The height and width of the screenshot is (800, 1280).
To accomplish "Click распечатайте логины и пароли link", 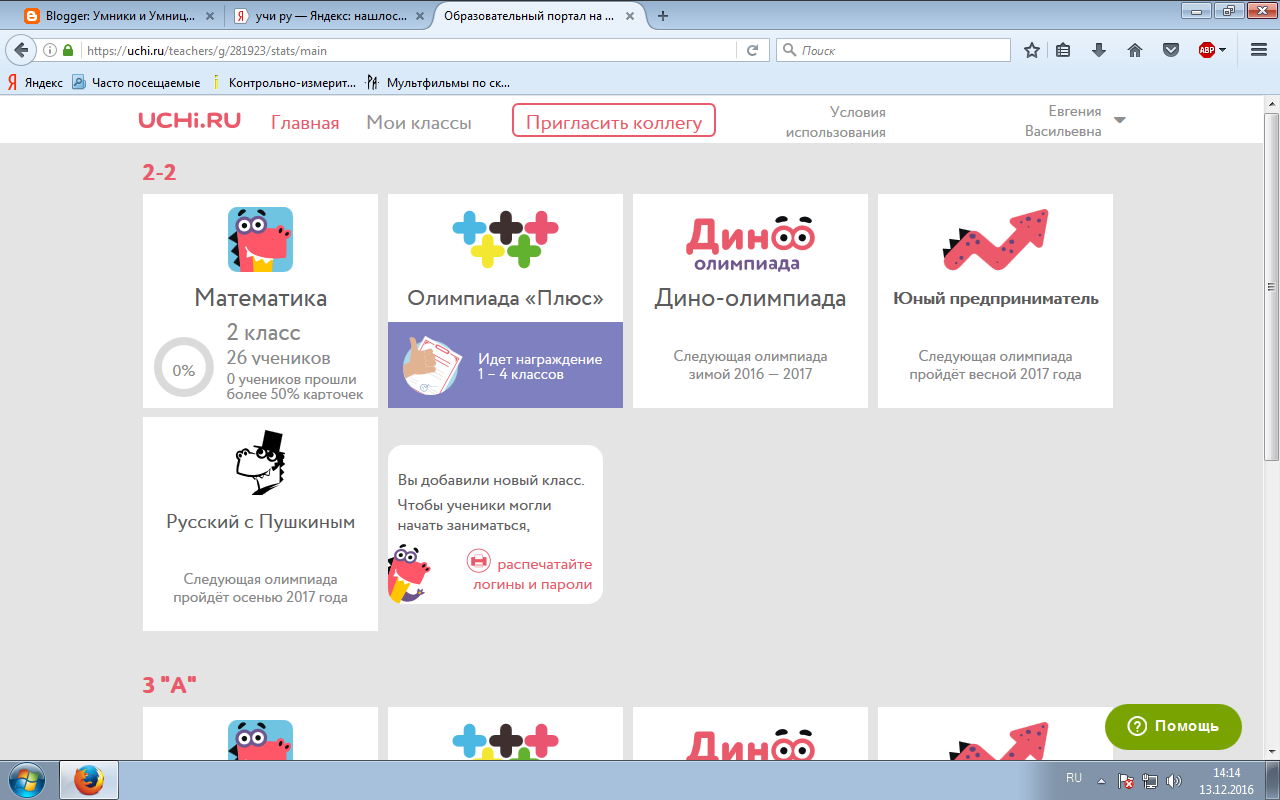I will pyautogui.click(x=533, y=574).
